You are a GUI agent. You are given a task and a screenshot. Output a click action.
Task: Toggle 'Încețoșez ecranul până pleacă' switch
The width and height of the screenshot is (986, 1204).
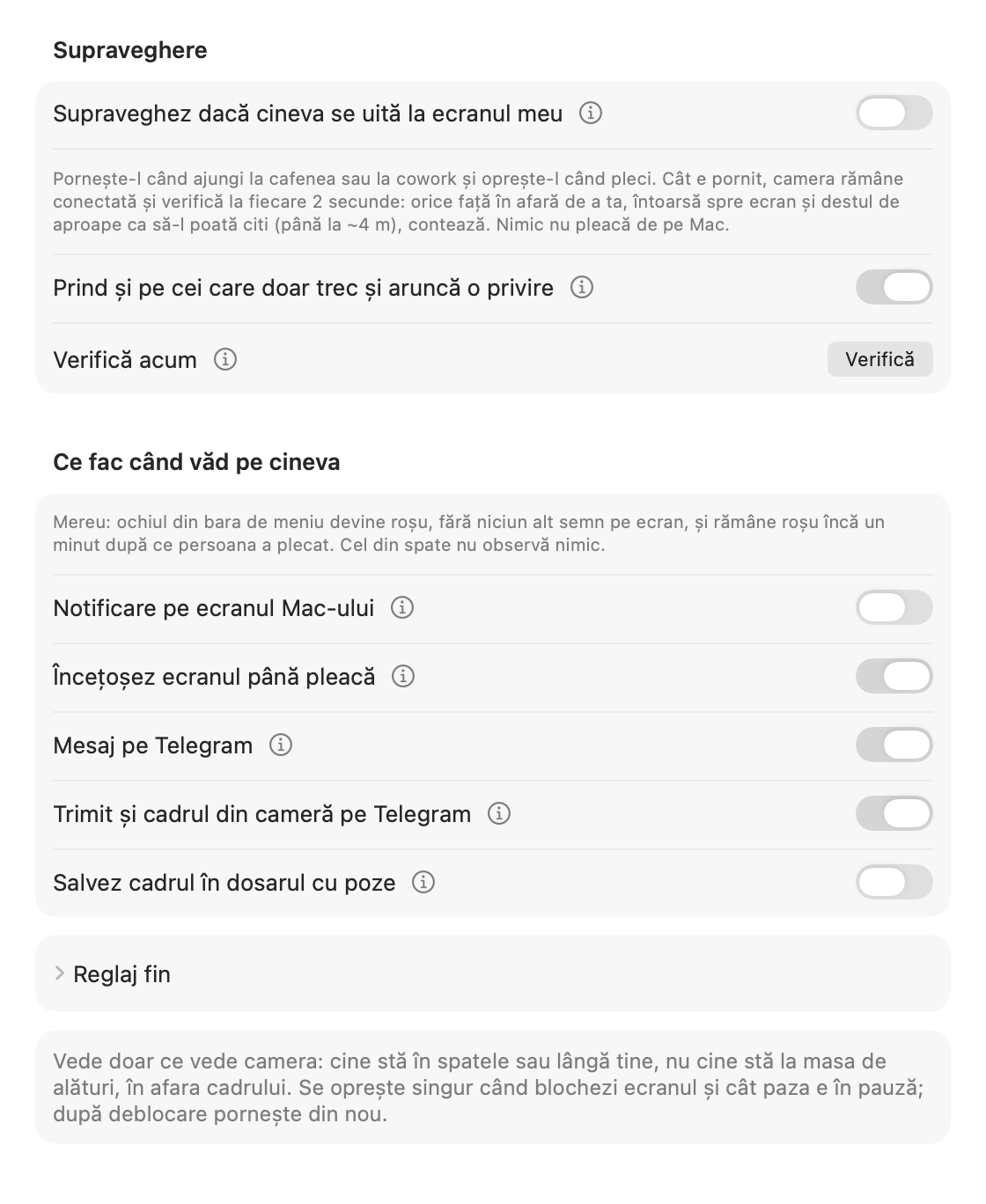pyautogui.click(x=894, y=677)
